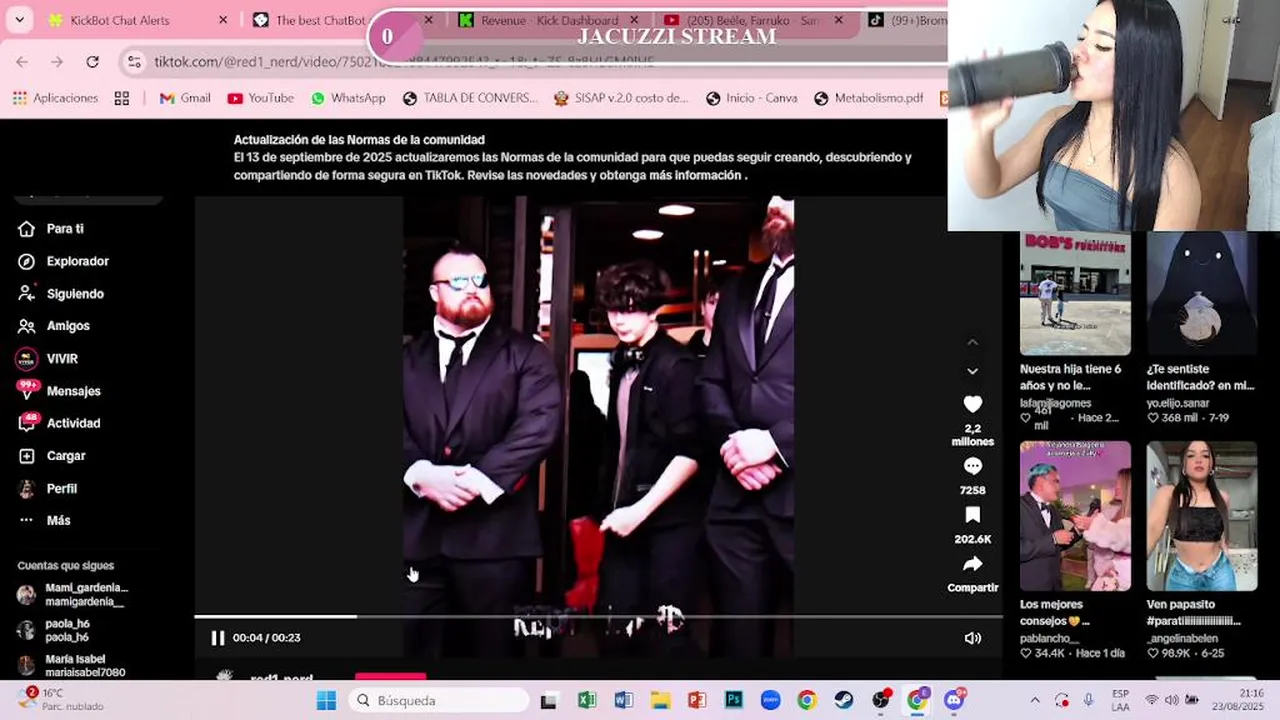
Task: Close the Revenue Kick Dashboard tab
Action: pyautogui.click(x=634, y=20)
